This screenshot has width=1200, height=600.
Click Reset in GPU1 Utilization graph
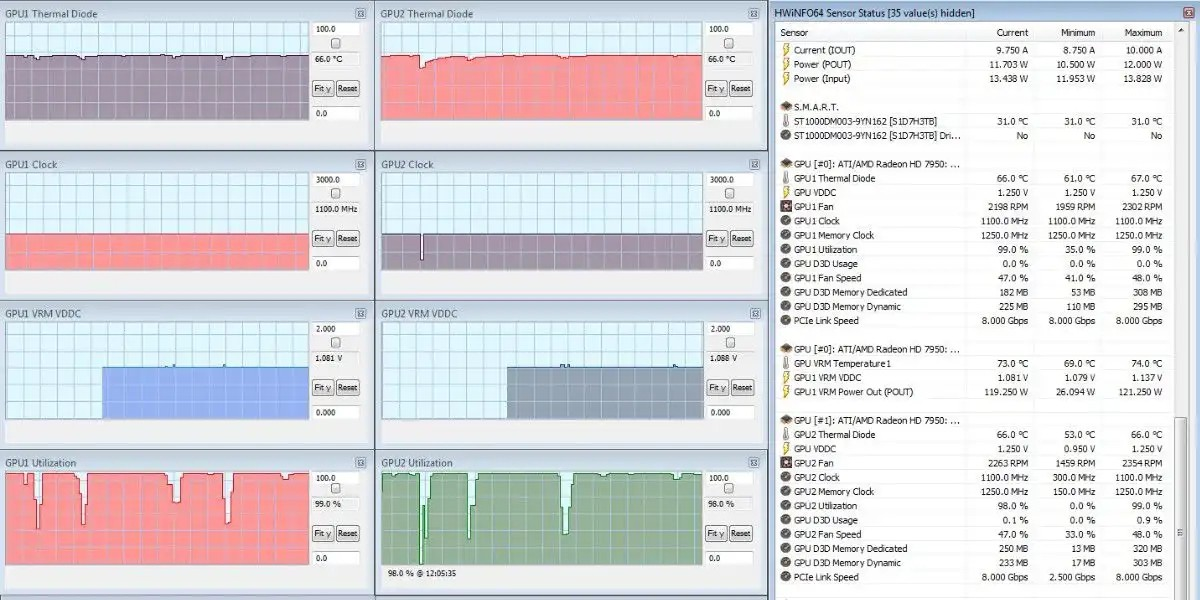click(x=347, y=535)
